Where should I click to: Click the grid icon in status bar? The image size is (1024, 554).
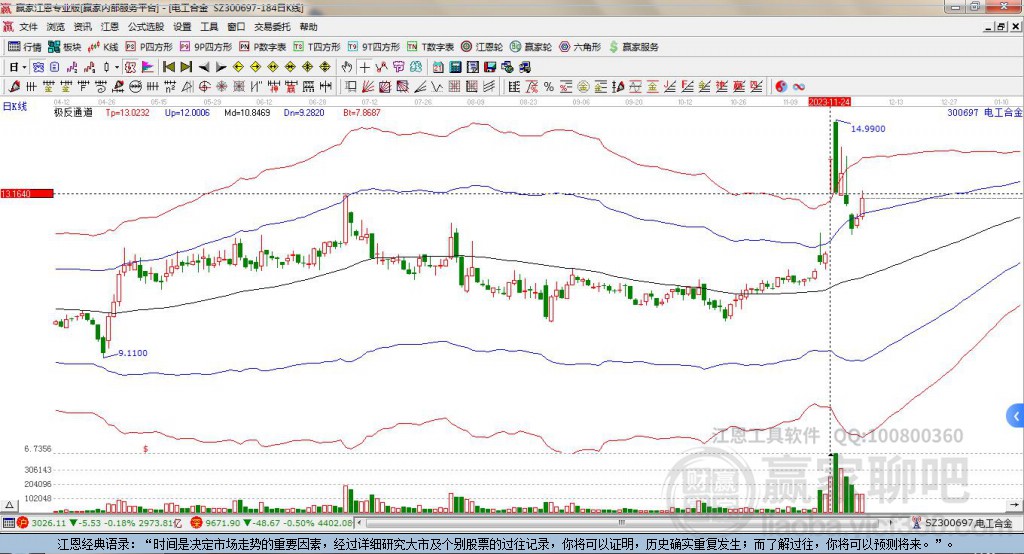pyautogui.click(x=8, y=523)
